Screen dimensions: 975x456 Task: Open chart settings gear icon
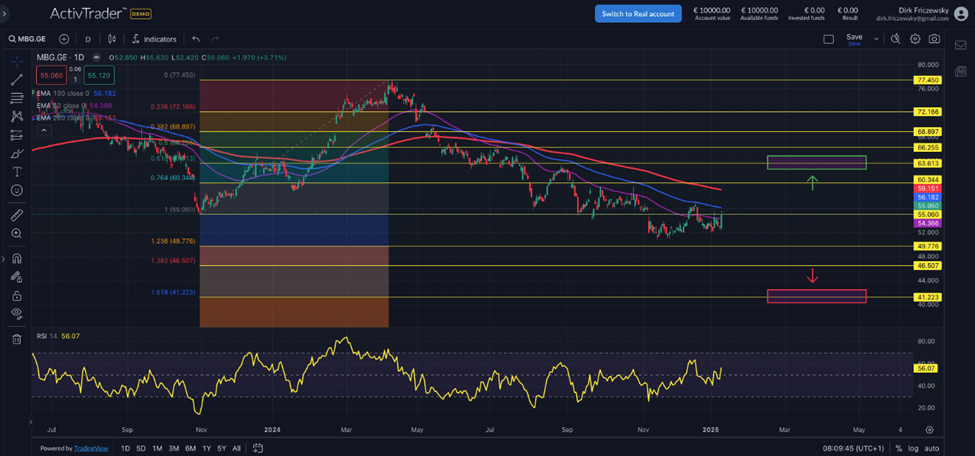tap(915, 39)
